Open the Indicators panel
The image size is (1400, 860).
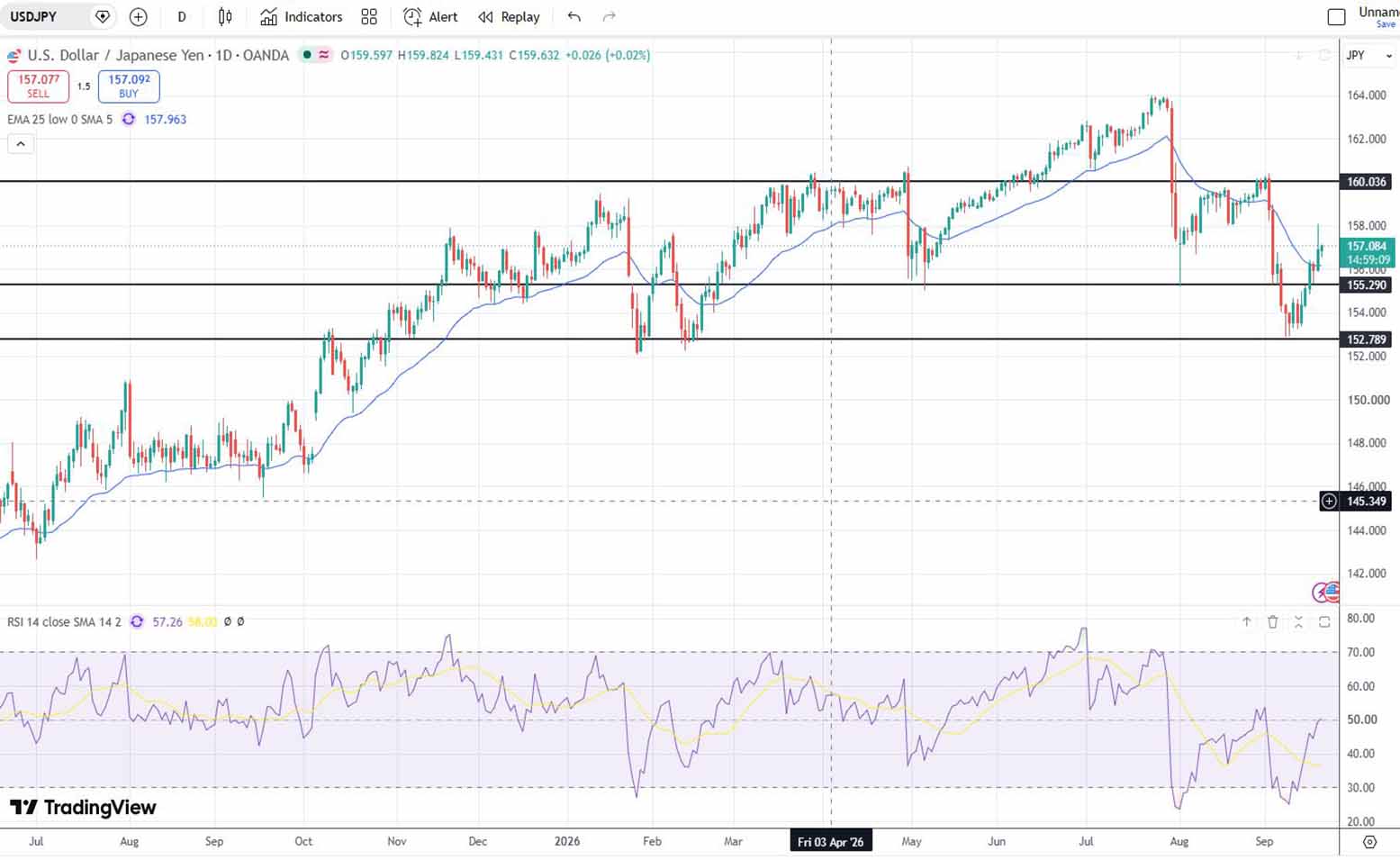[x=301, y=17]
